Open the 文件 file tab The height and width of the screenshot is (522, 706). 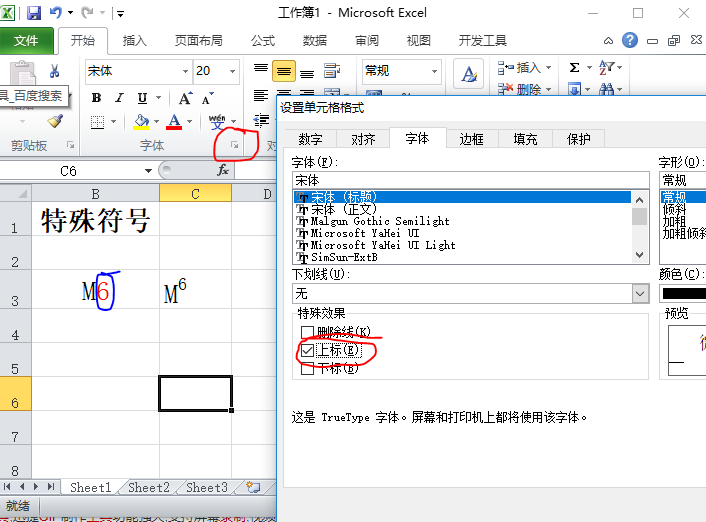coord(26,41)
